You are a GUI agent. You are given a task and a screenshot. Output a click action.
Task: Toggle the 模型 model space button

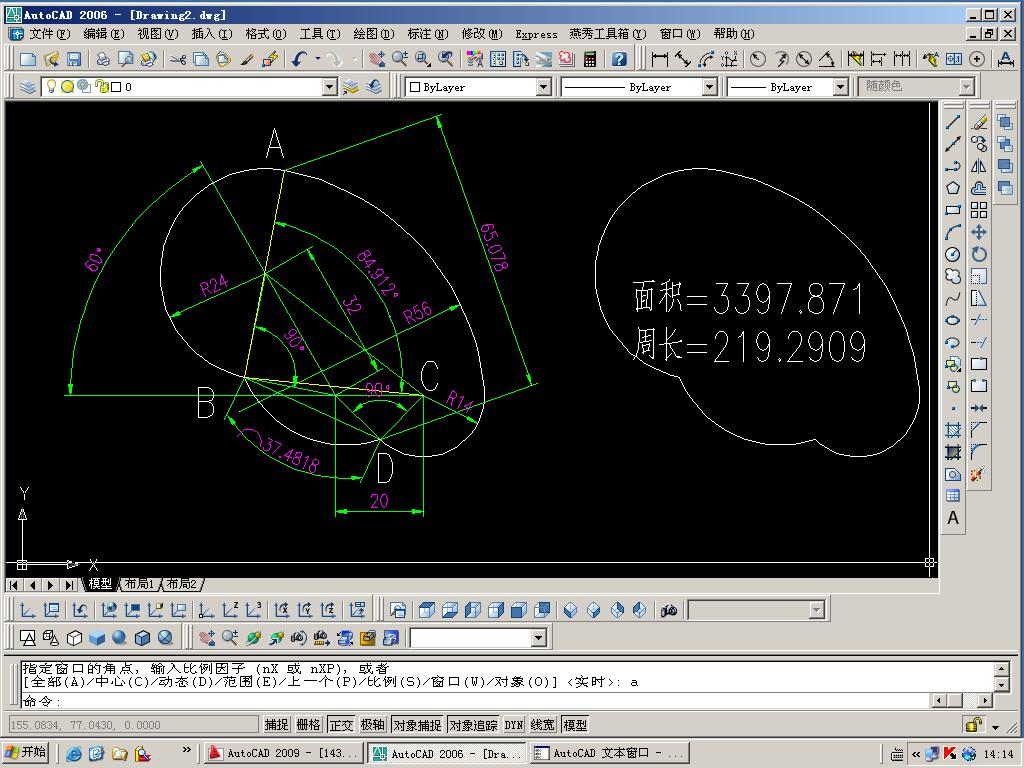click(575, 725)
